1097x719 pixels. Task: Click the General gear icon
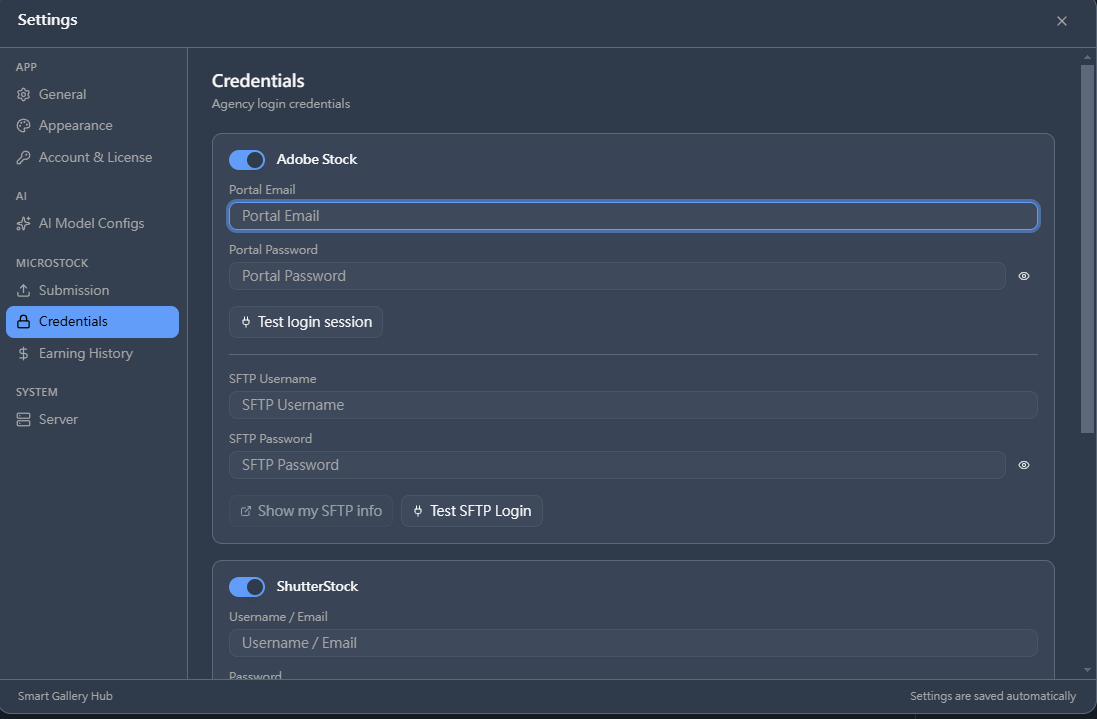pyautogui.click(x=23, y=94)
